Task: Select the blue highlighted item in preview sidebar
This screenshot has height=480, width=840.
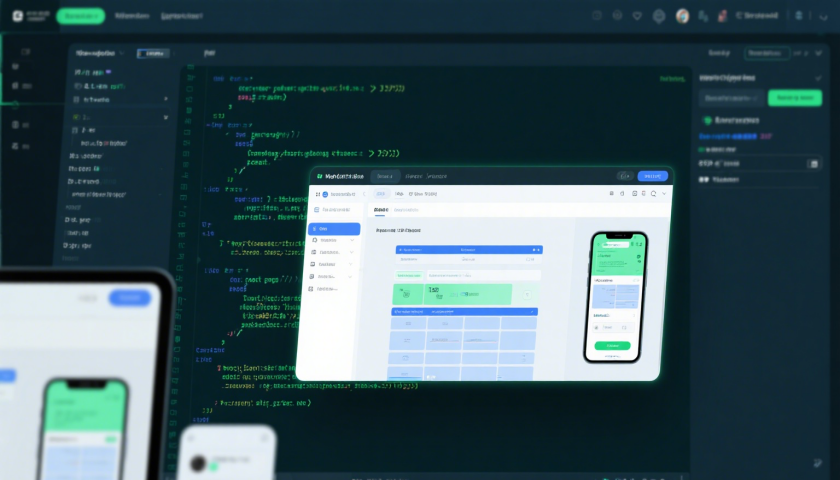Action: click(x=335, y=228)
